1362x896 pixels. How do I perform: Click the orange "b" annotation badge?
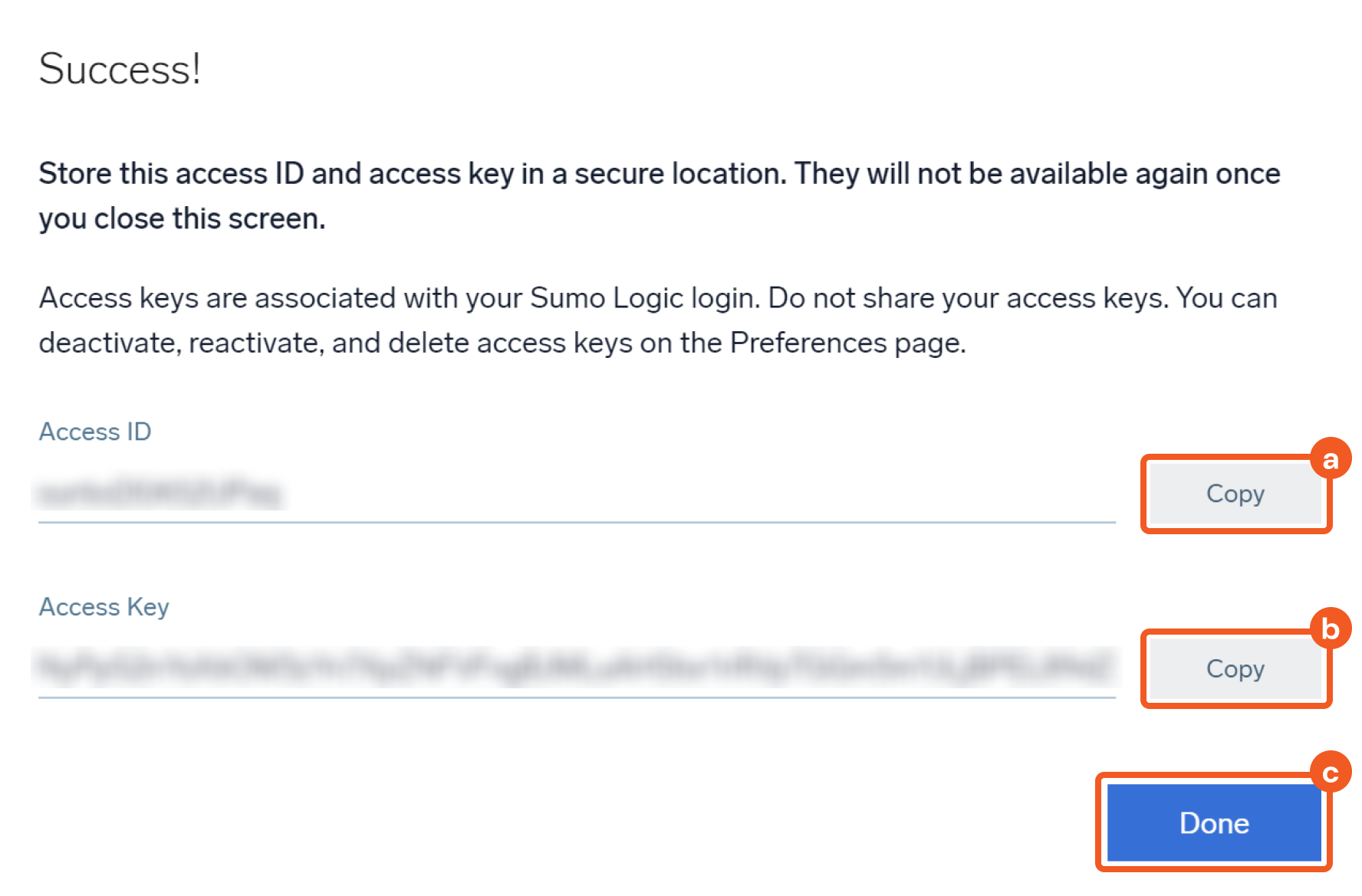click(1330, 629)
